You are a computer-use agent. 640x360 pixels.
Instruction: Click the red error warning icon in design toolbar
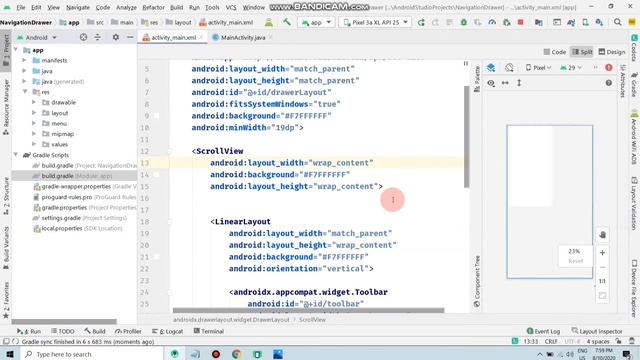[609, 68]
